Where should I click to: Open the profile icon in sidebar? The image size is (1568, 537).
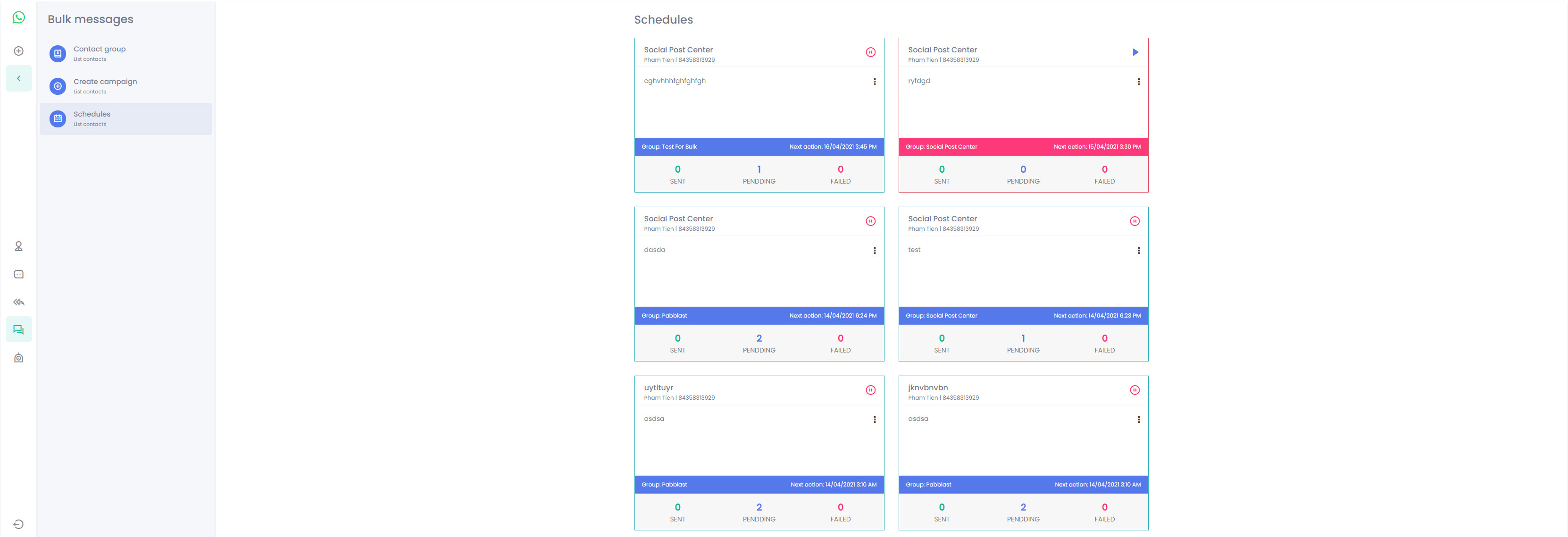point(19,247)
